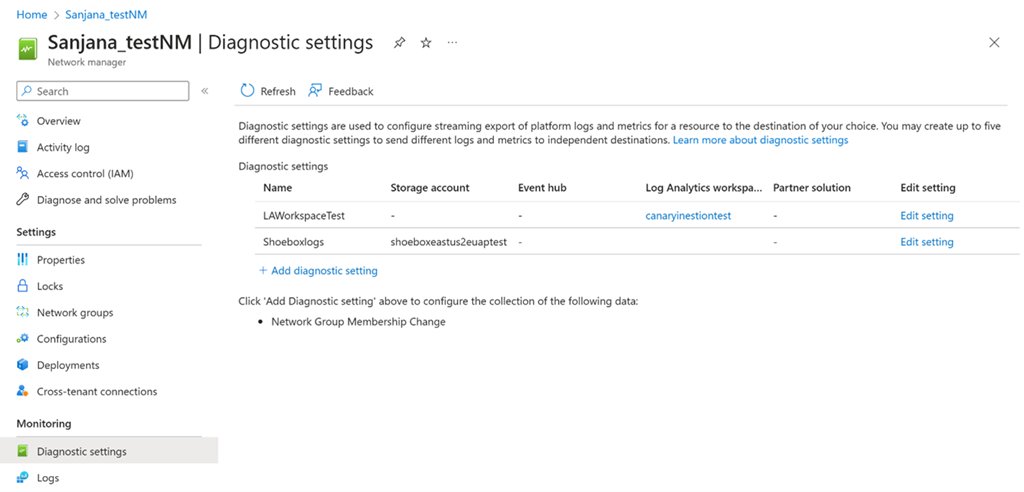Open Locks menu label
The height and width of the screenshot is (492, 1024).
click(50, 286)
